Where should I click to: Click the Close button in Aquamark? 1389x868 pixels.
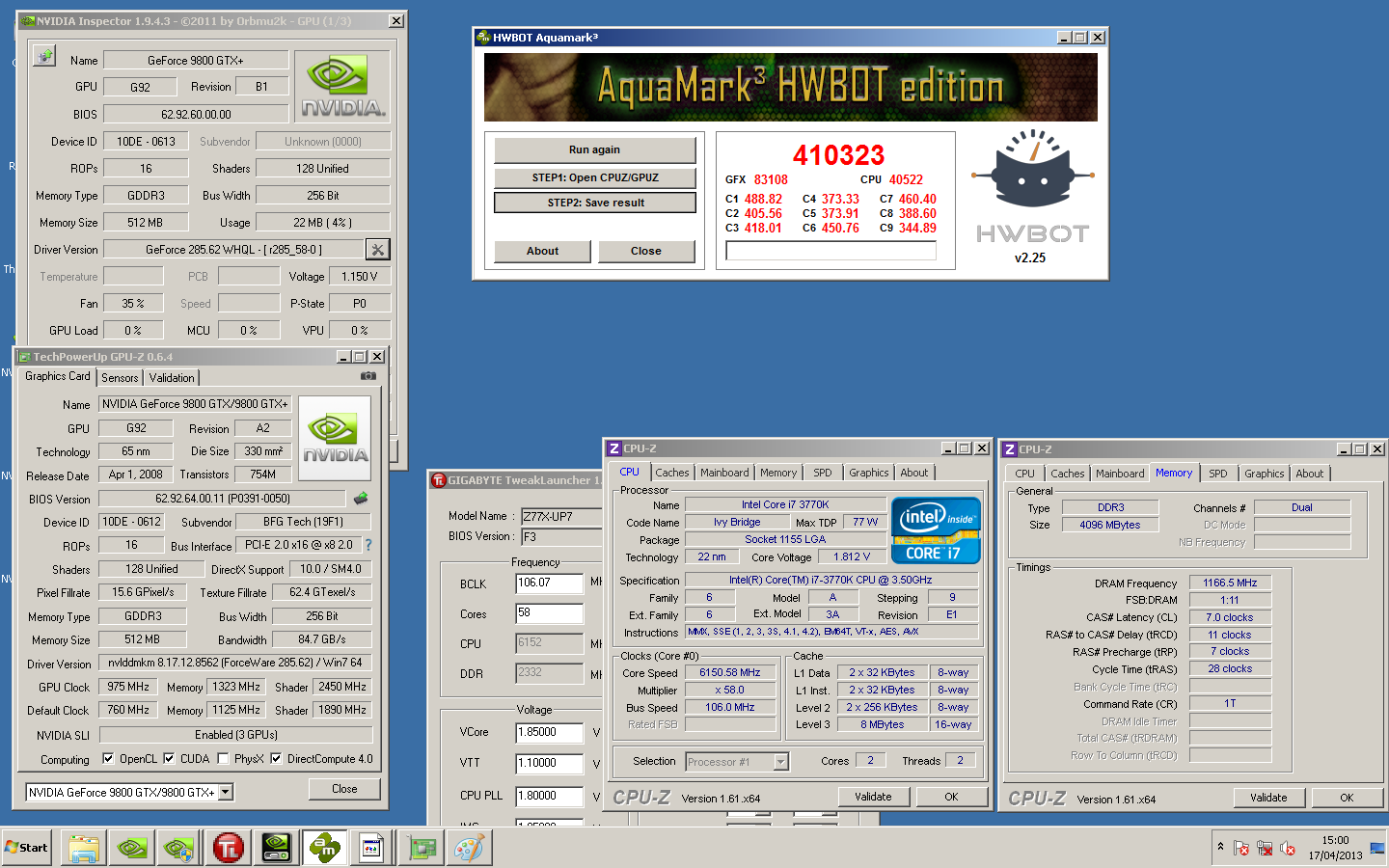coord(646,251)
